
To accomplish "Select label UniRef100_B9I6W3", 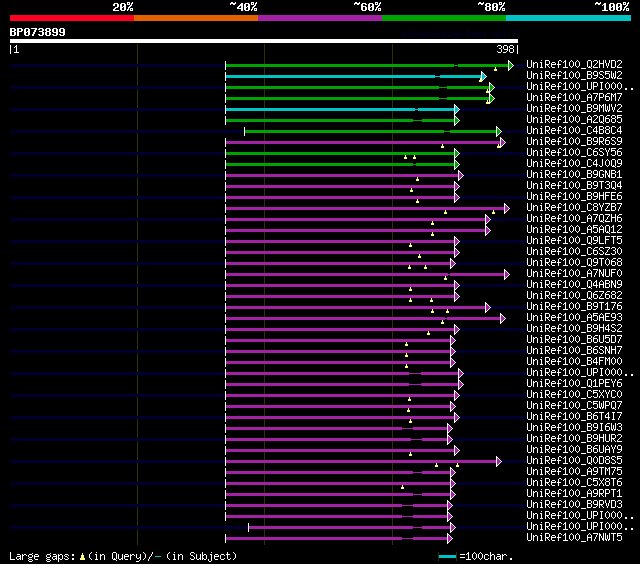I will [x=574, y=428].
